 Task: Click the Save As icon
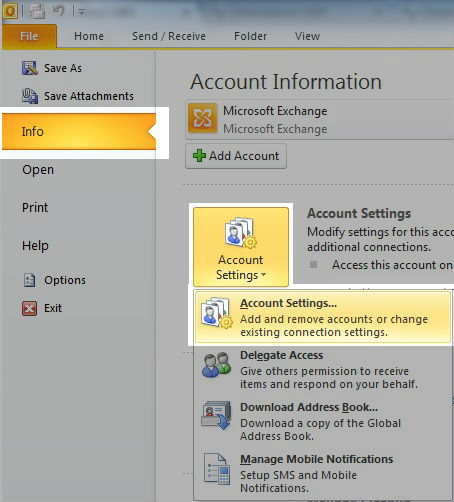30,68
